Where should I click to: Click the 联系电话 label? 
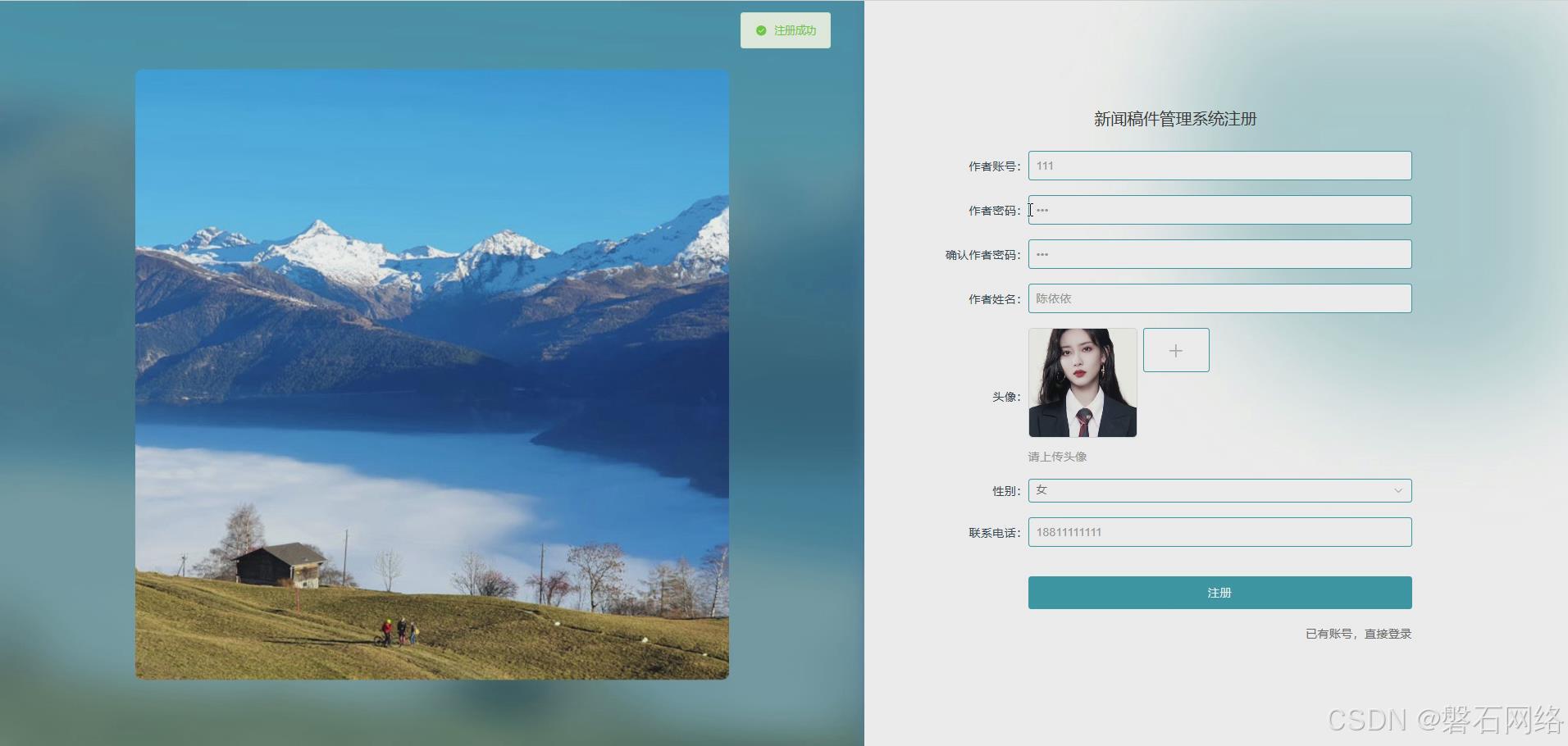(x=994, y=533)
